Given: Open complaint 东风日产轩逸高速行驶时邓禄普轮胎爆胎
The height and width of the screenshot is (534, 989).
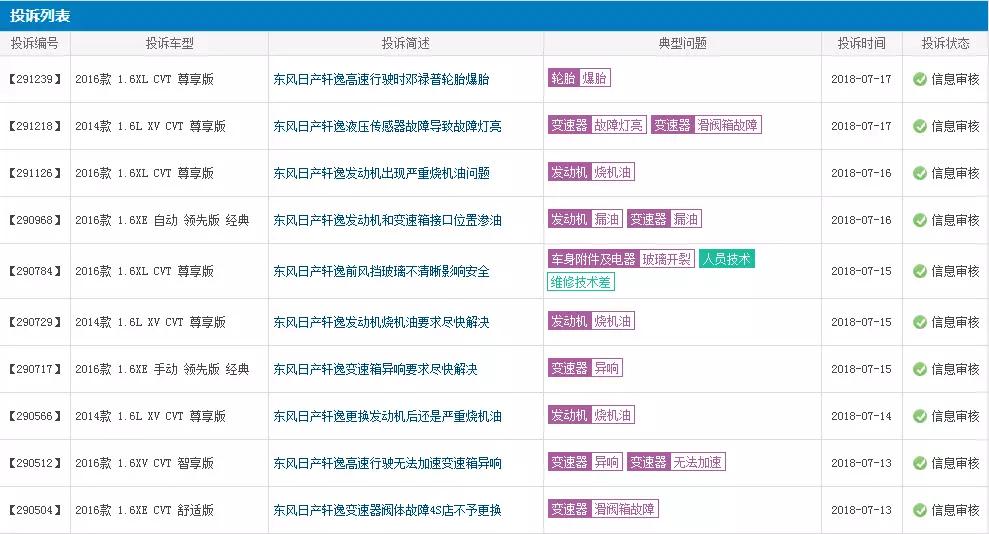Looking at the screenshot, I should [x=381, y=79].
